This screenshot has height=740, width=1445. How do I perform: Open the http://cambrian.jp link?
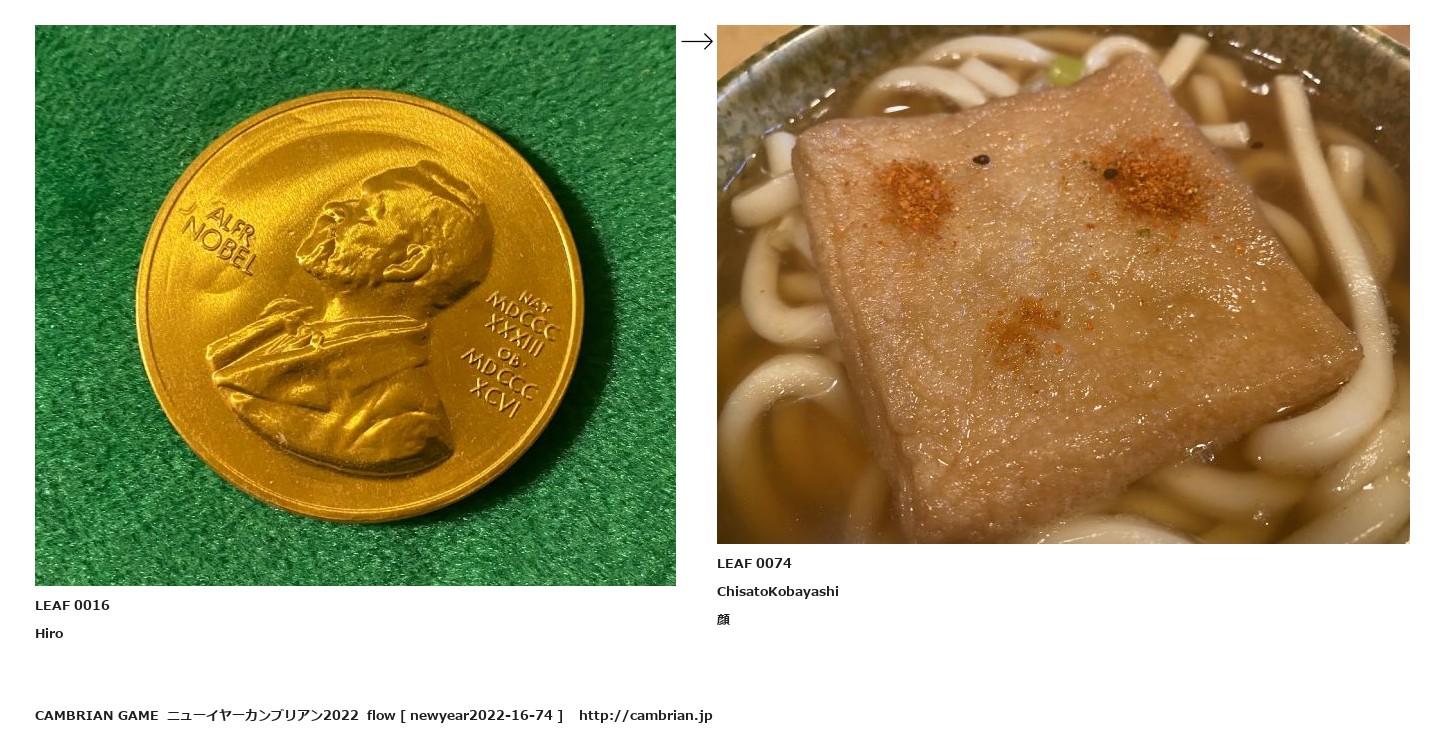pyautogui.click(x=646, y=715)
